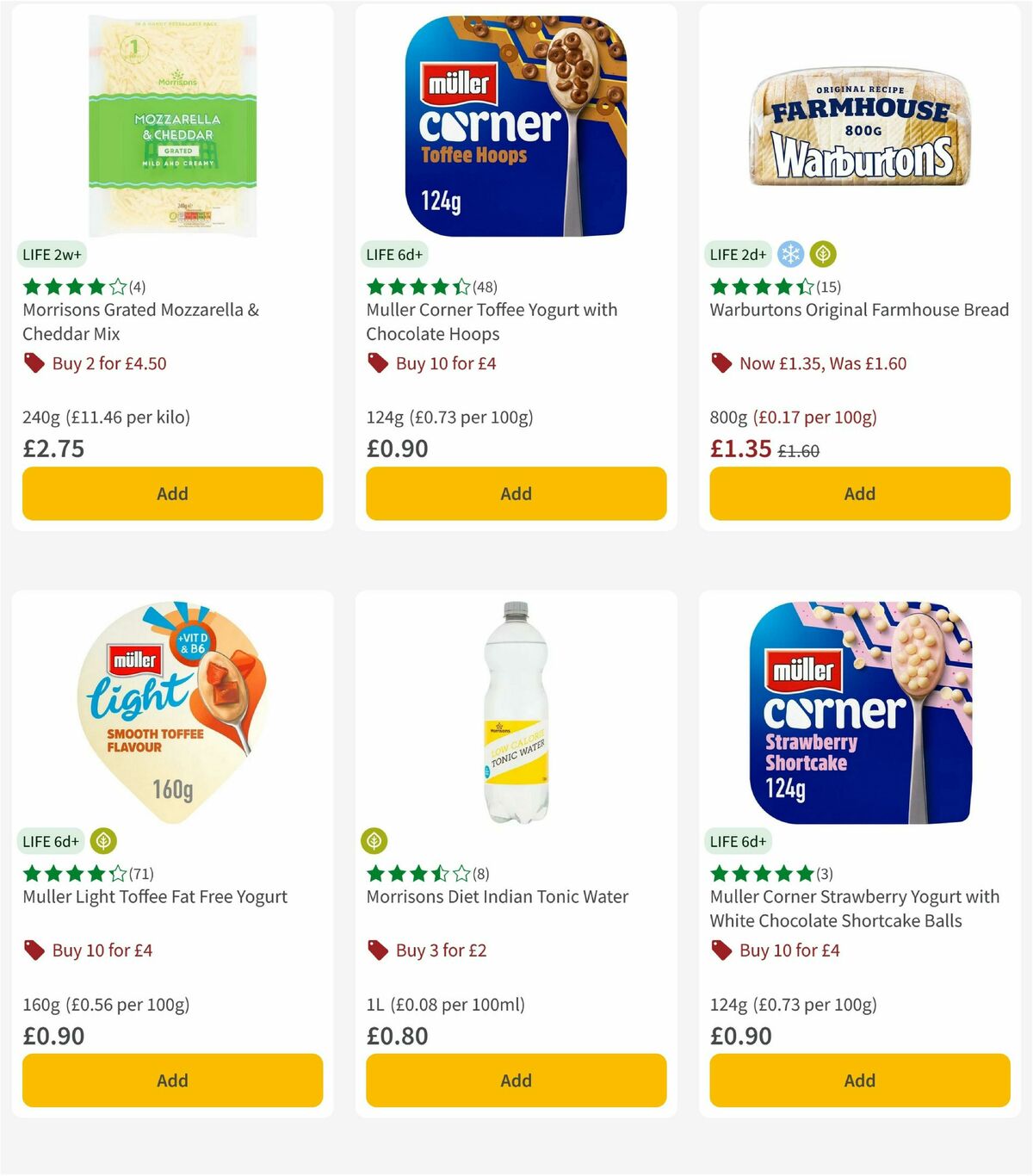Select the leaf icon on Muller Light Toffee yogurt

tap(103, 841)
